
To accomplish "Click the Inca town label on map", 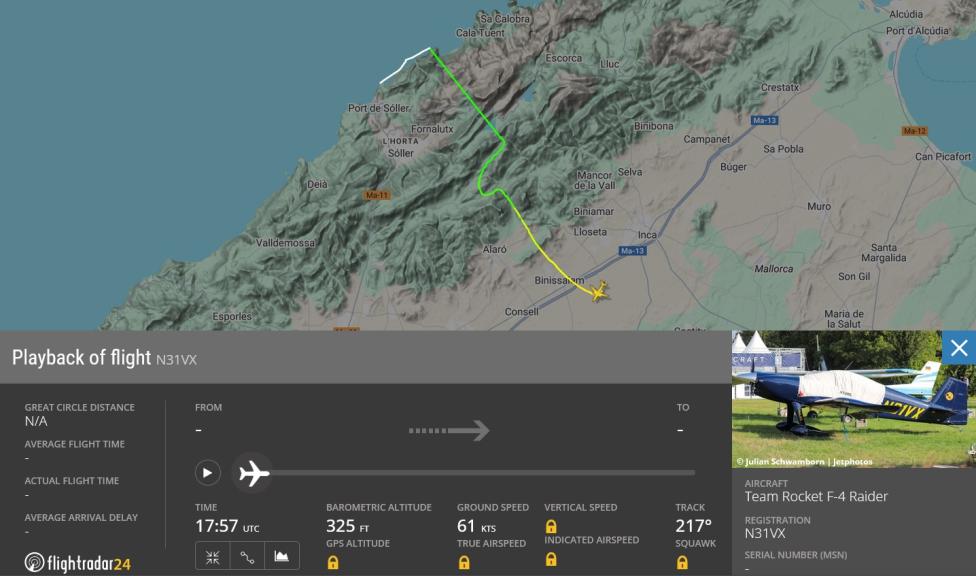I will coord(647,235).
